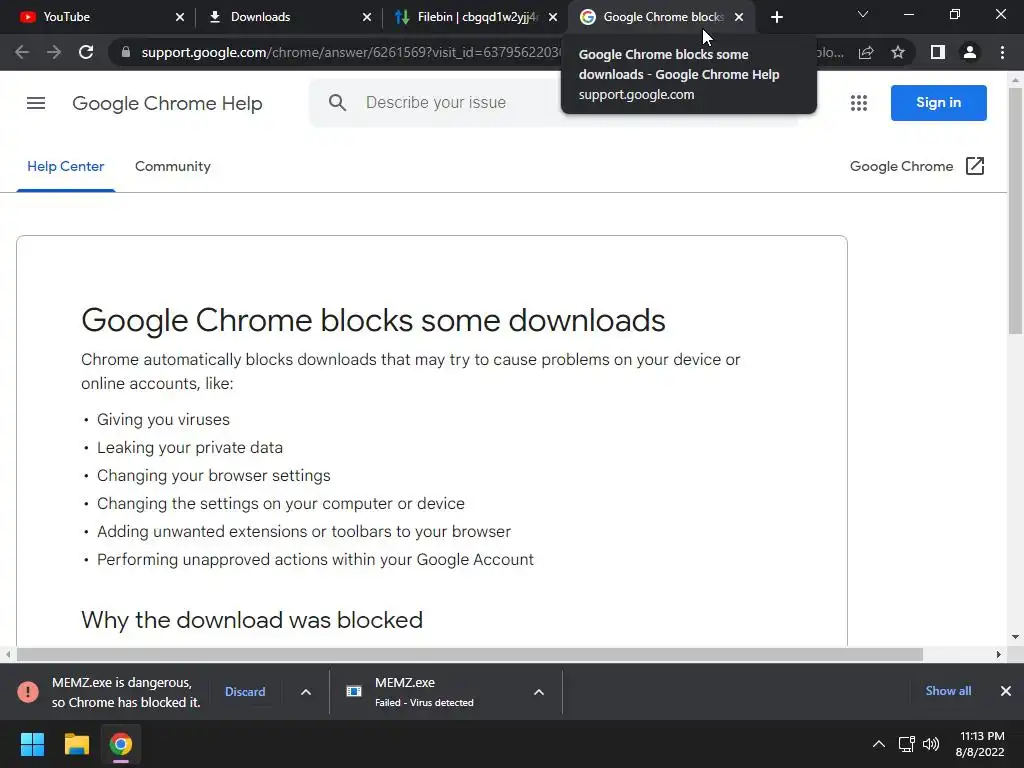Click the 'Google Chrome blocks some downloads' heading
Image resolution: width=1024 pixels, height=768 pixels.
coord(373,321)
